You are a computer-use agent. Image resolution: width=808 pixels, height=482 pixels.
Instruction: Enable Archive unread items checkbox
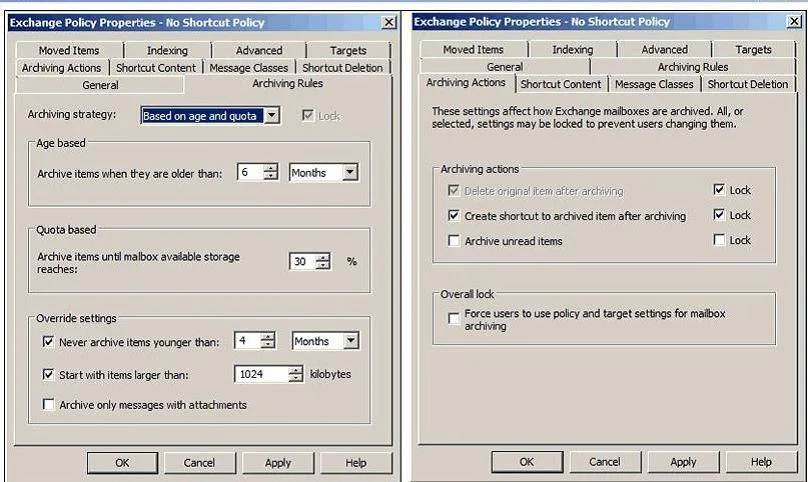[453, 240]
